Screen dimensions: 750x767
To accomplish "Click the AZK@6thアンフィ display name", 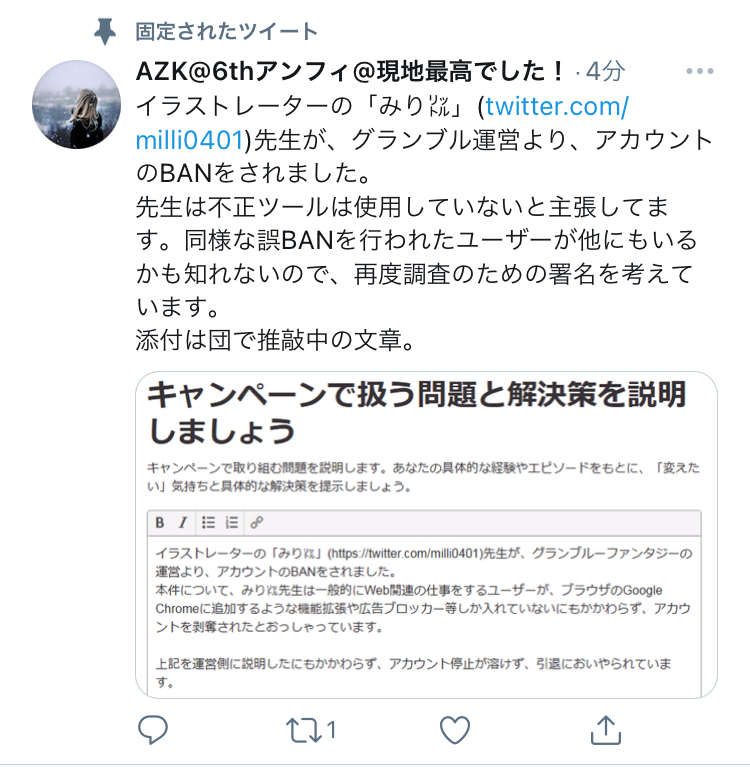I will pyautogui.click(x=350, y=71).
